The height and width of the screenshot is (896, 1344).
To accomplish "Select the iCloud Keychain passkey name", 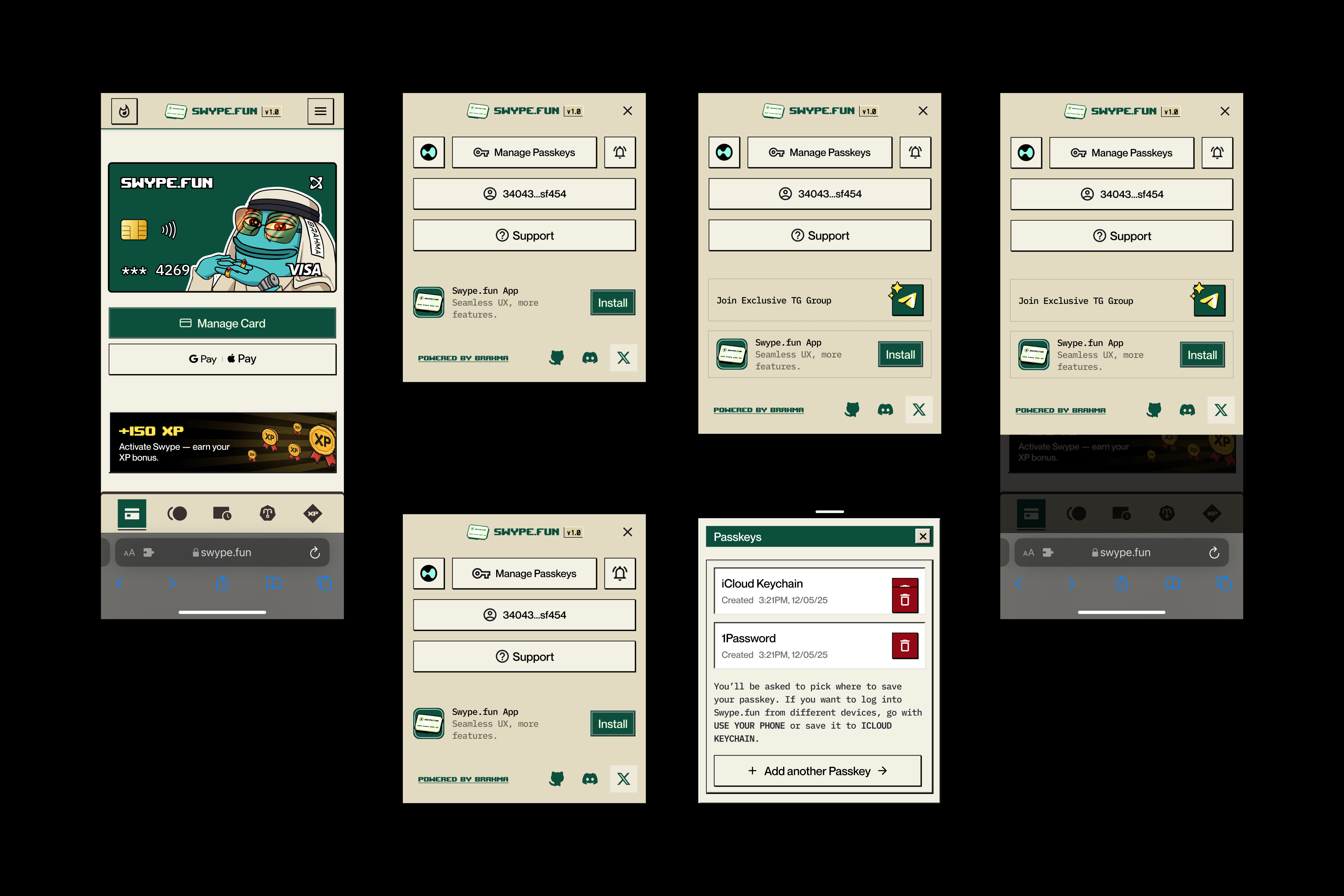I will tap(762, 584).
